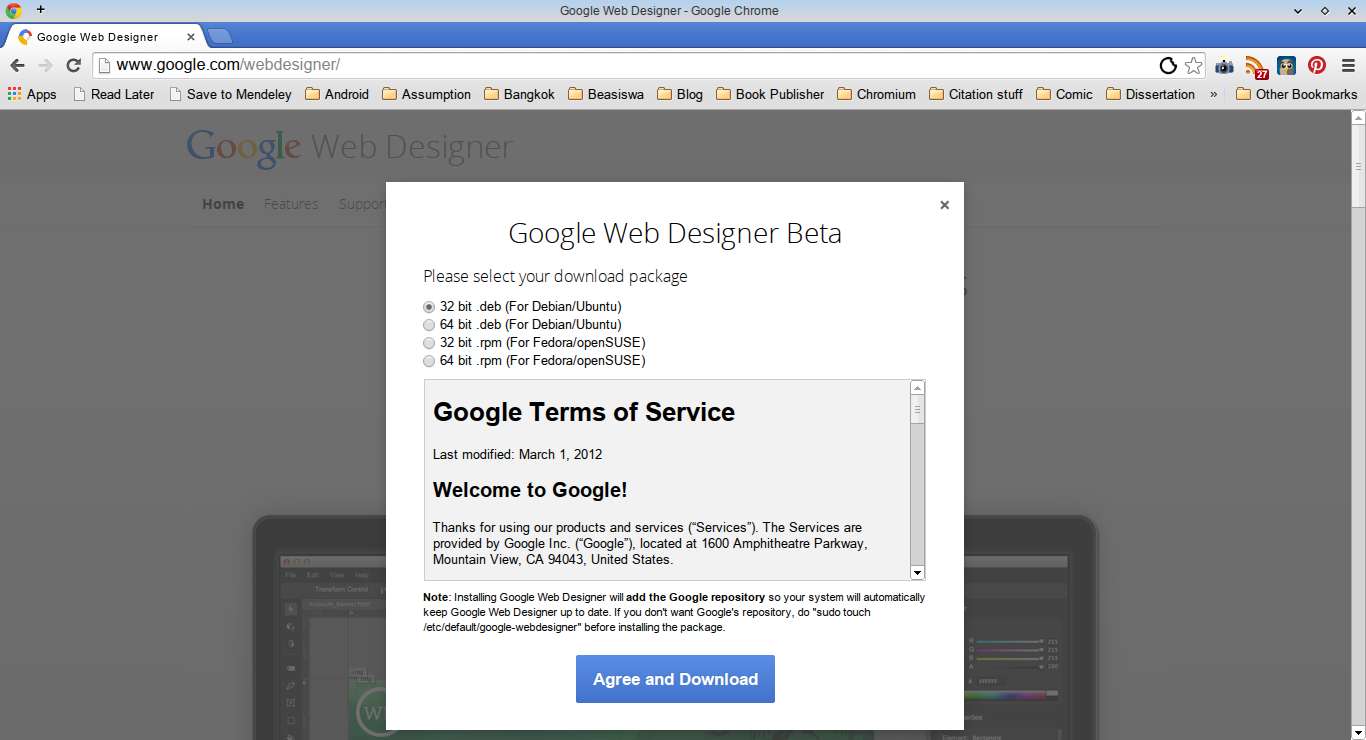Select 64 bit .deb package option
This screenshot has width=1366, height=740.
429,325
